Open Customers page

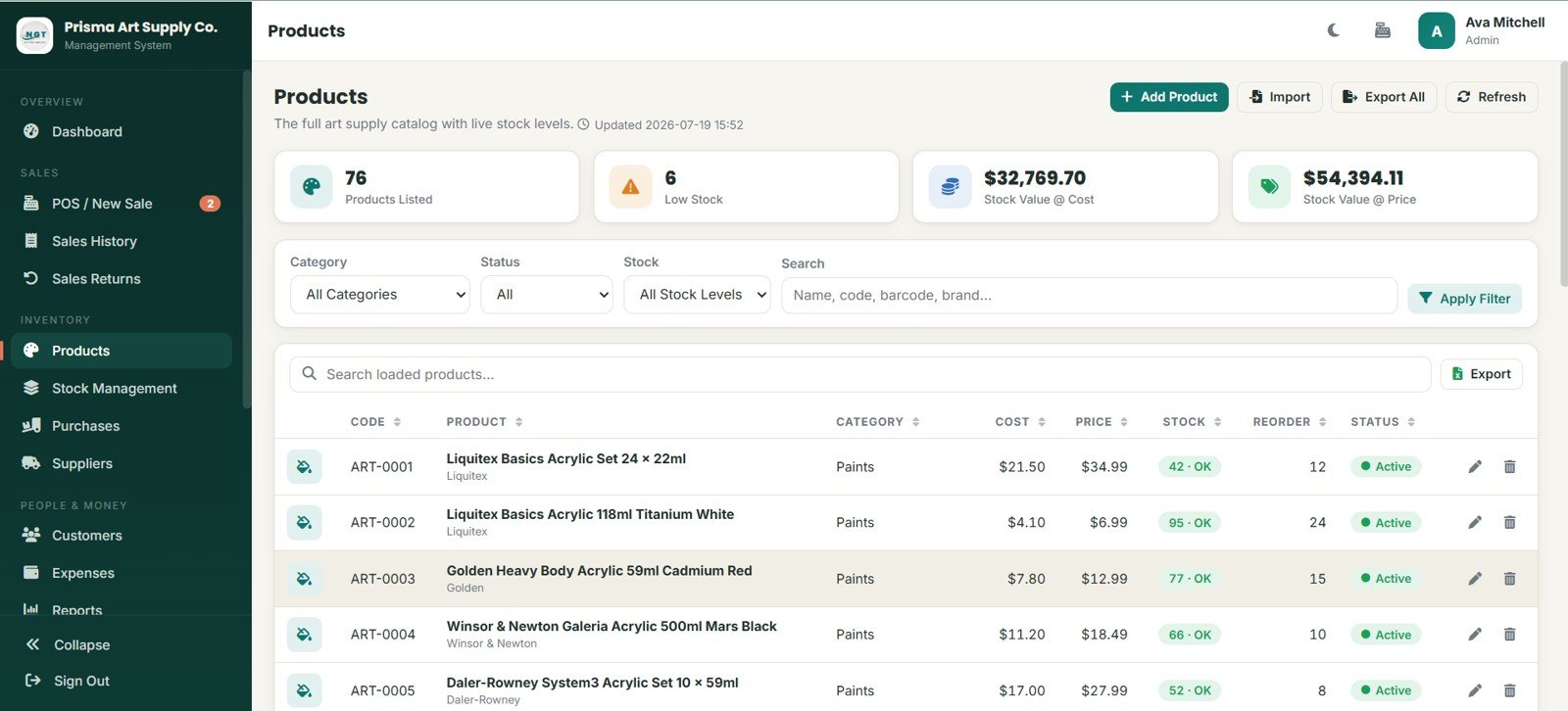point(122,536)
